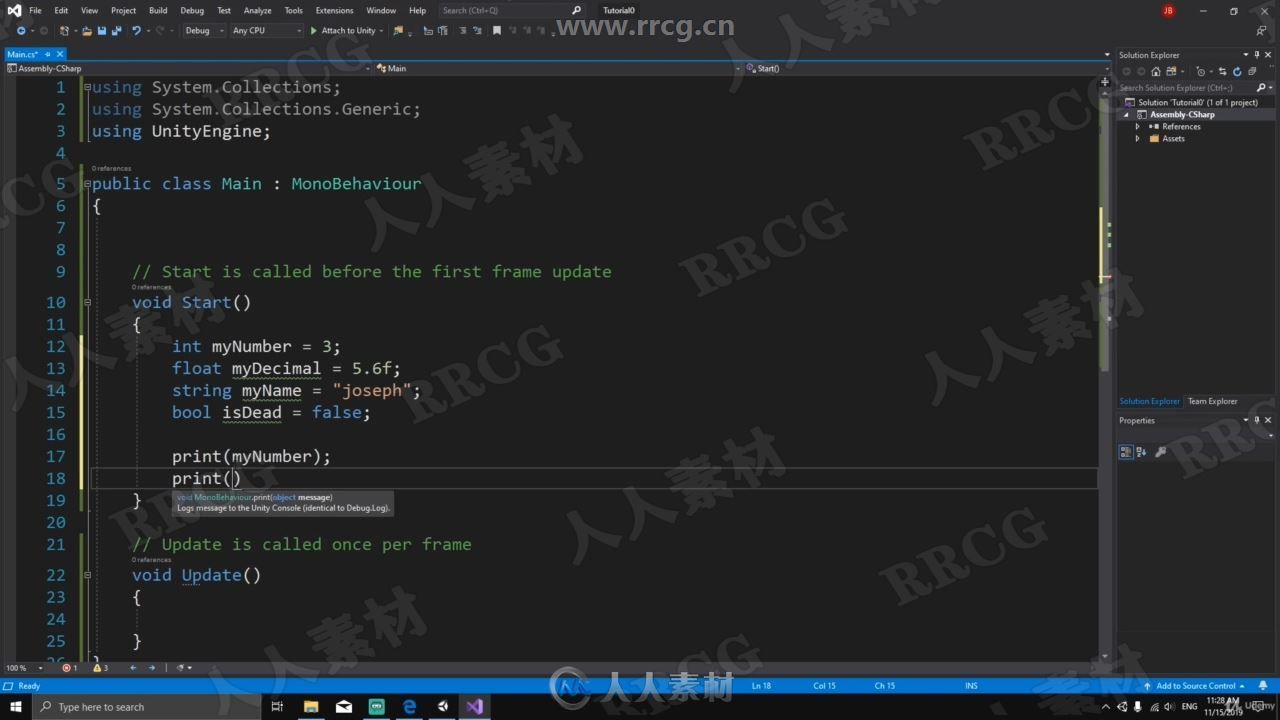Toggle auto-hide pin on Properties panel
This screenshot has height=720, width=1280.
(1257, 420)
